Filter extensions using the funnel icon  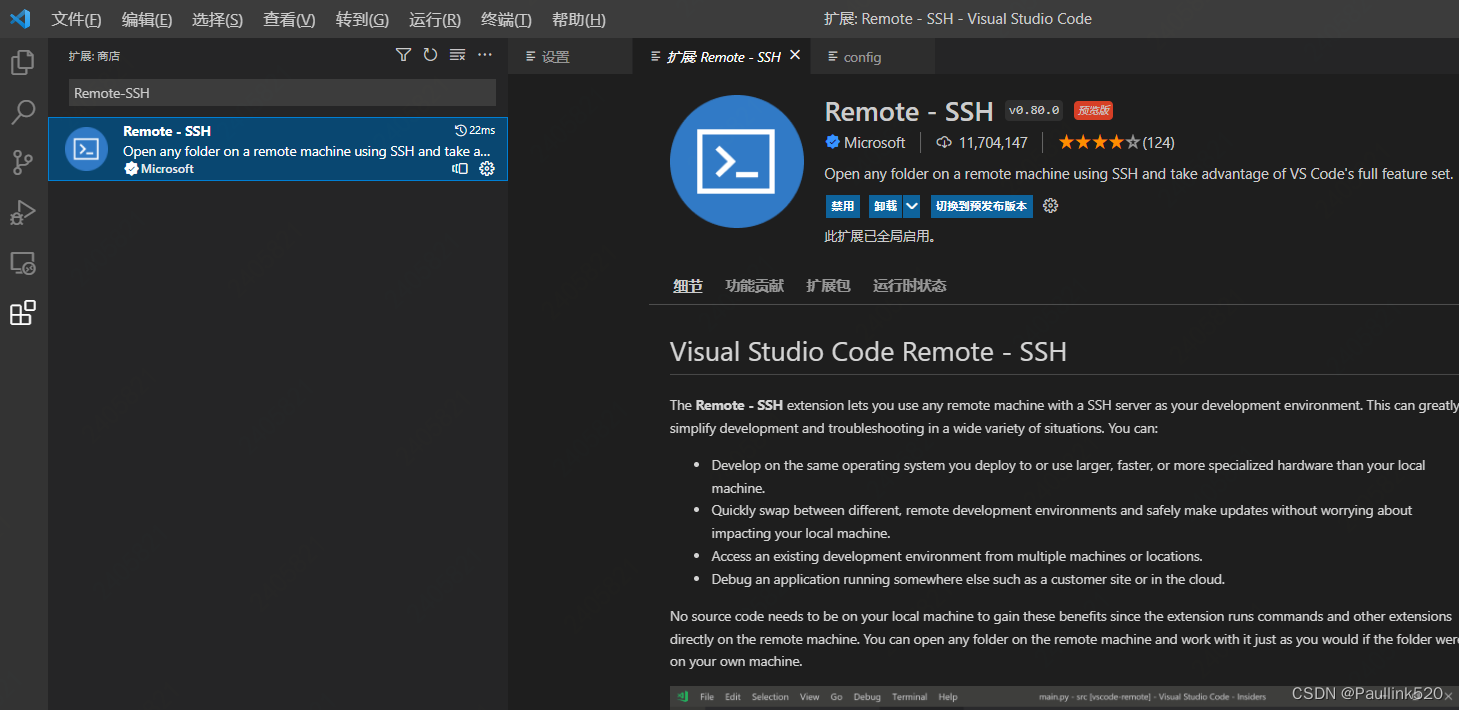(x=403, y=55)
